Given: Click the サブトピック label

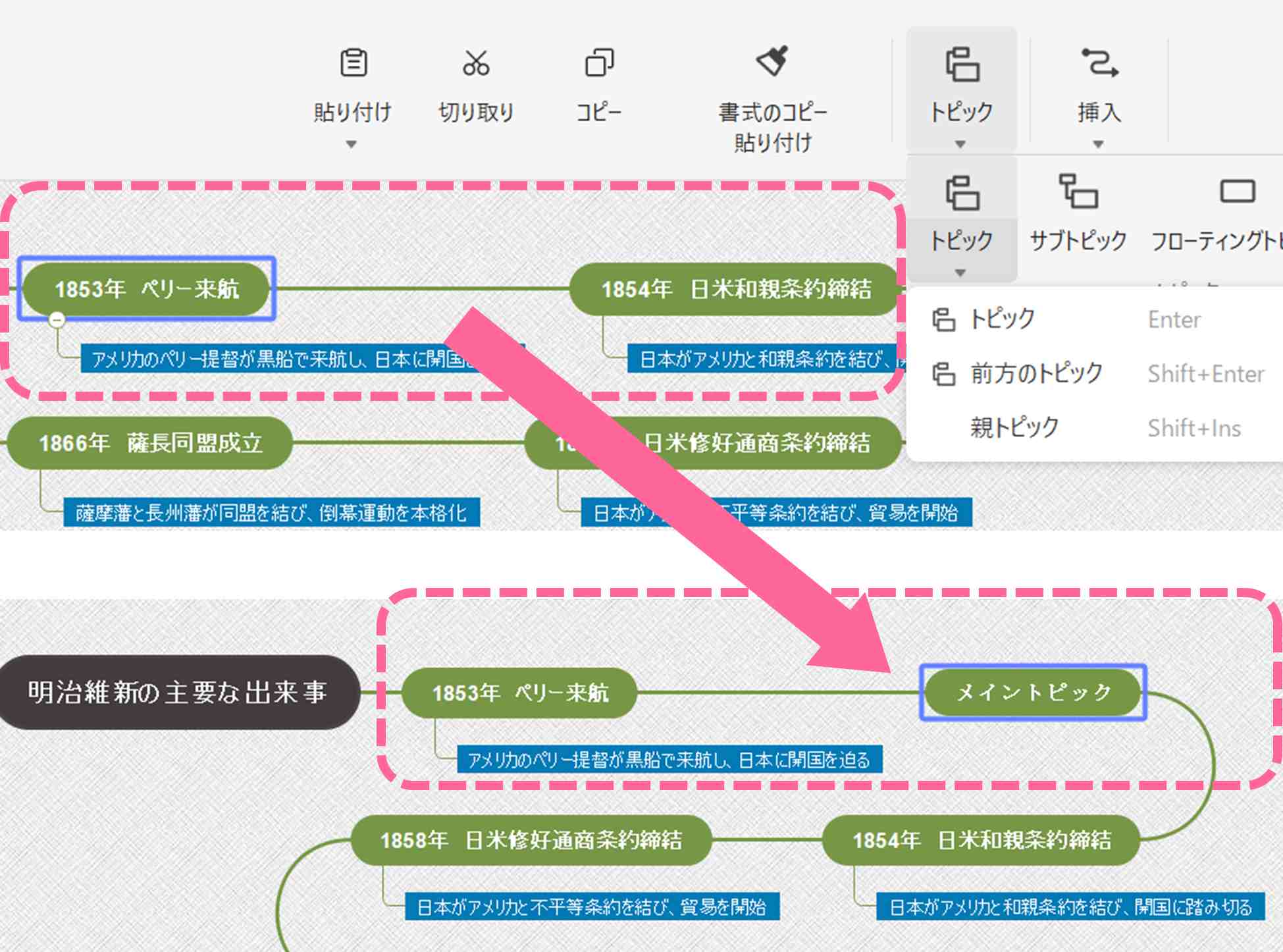Looking at the screenshot, I should tap(1078, 241).
